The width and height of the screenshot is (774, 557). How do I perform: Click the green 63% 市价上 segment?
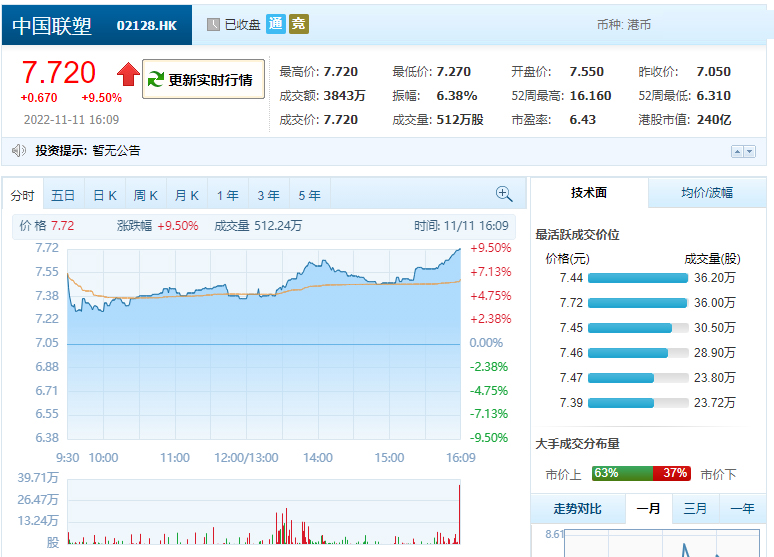tap(622, 473)
